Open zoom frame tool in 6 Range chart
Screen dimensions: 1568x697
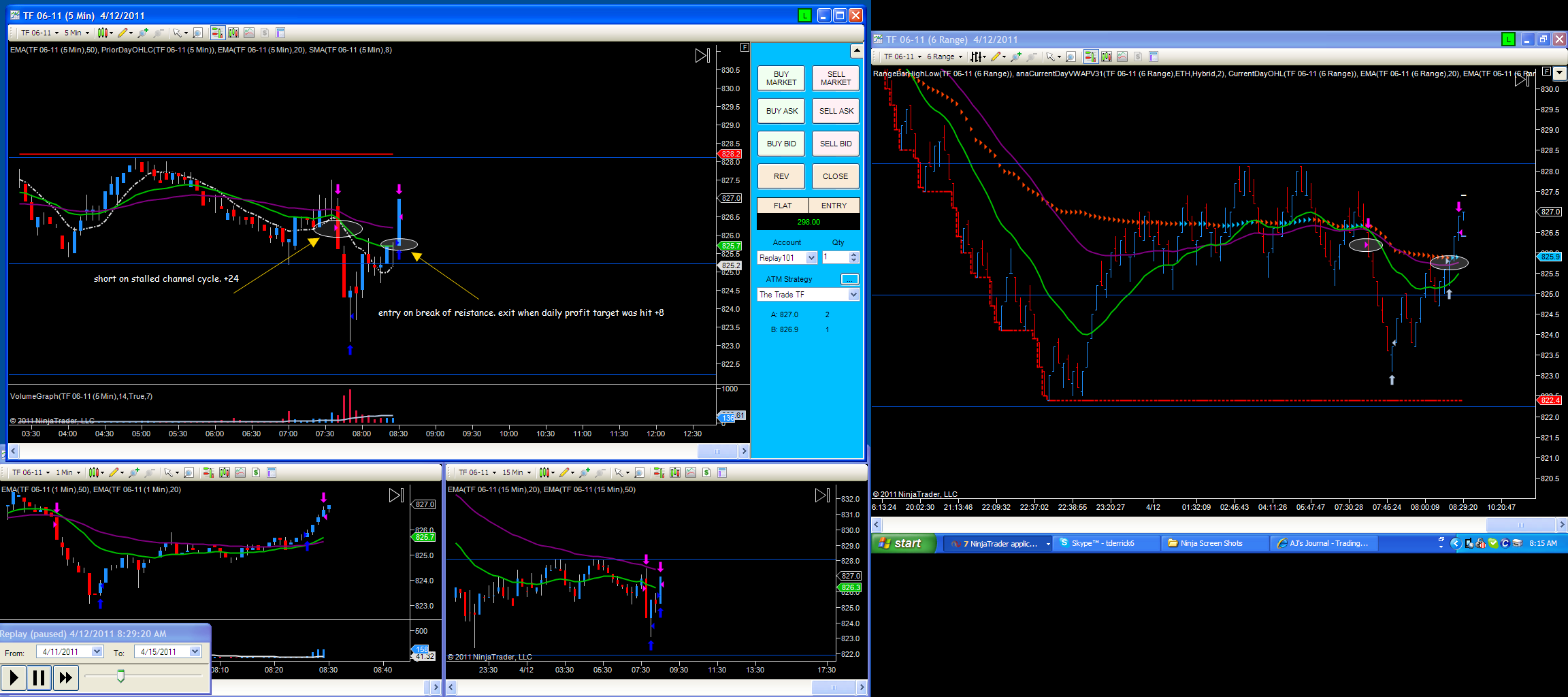pos(1071,56)
